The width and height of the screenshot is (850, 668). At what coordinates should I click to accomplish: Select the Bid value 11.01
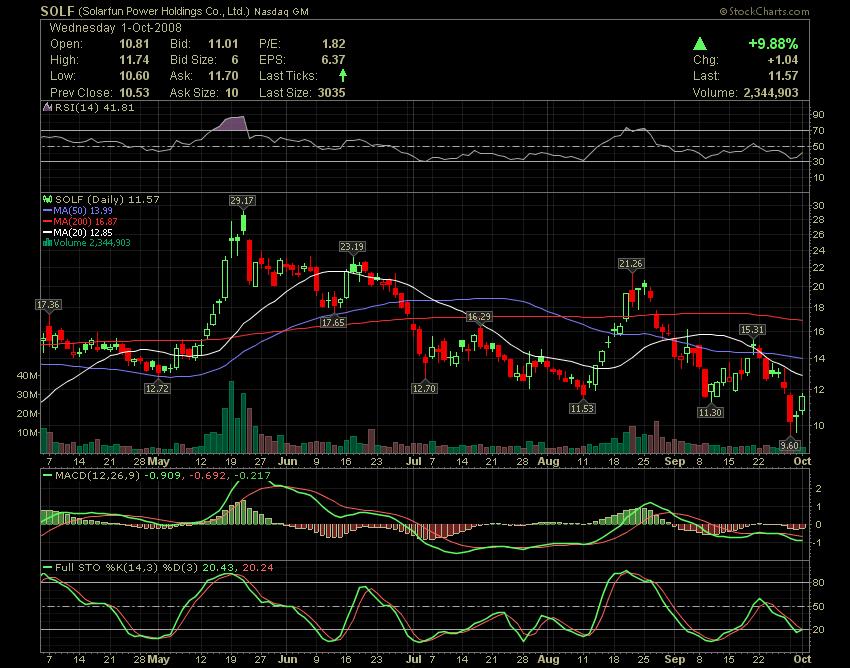pos(223,44)
